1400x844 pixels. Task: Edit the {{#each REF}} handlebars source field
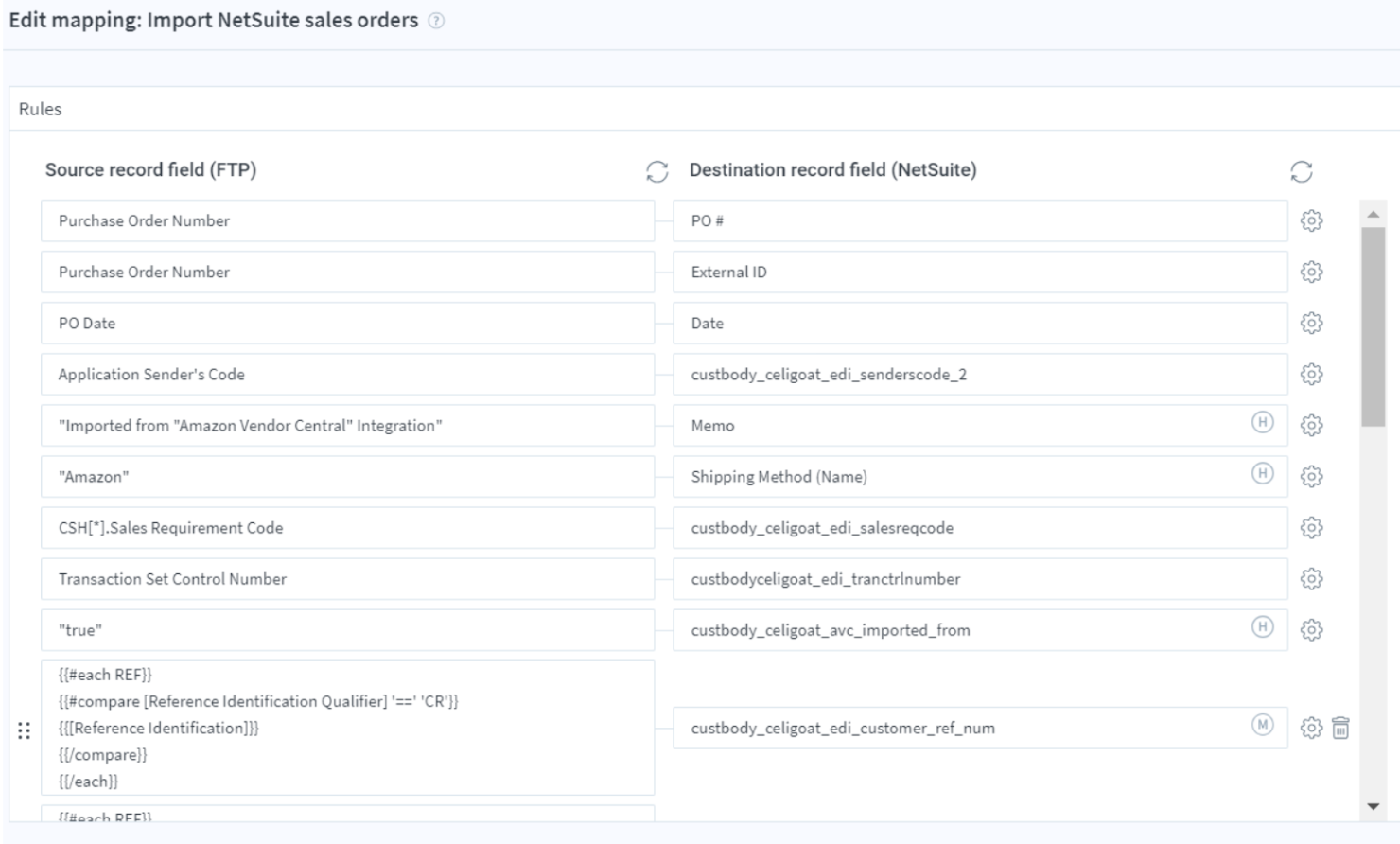pos(347,728)
